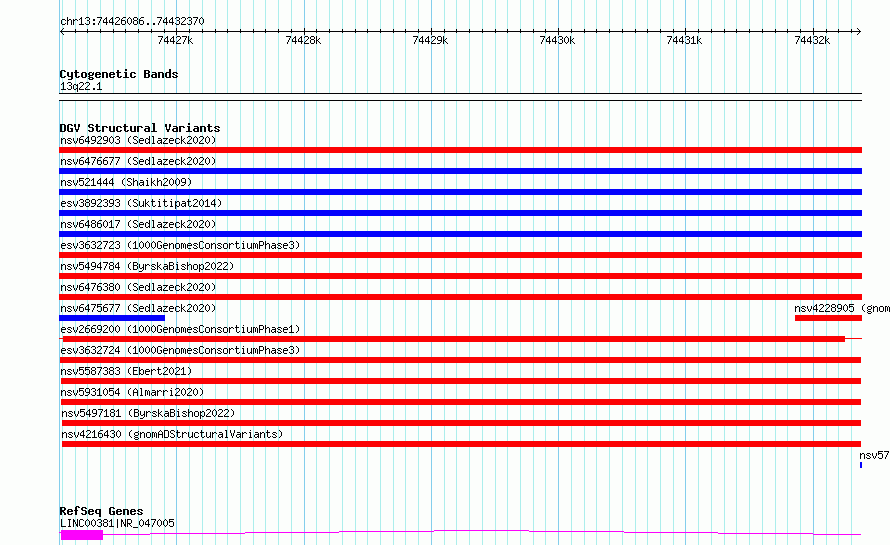Select the red bar under nsv4216430
This screenshot has height=545, width=890.
(x=461, y=444)
